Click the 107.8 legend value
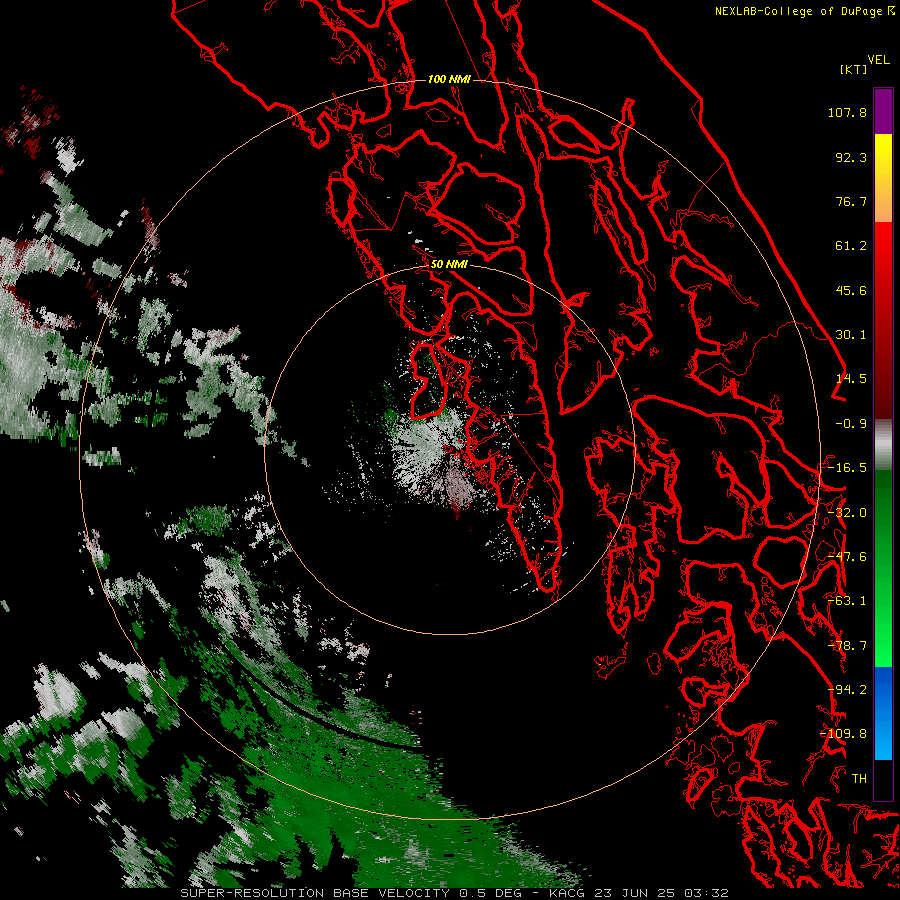The image size is (900, 900). (847, 112)
